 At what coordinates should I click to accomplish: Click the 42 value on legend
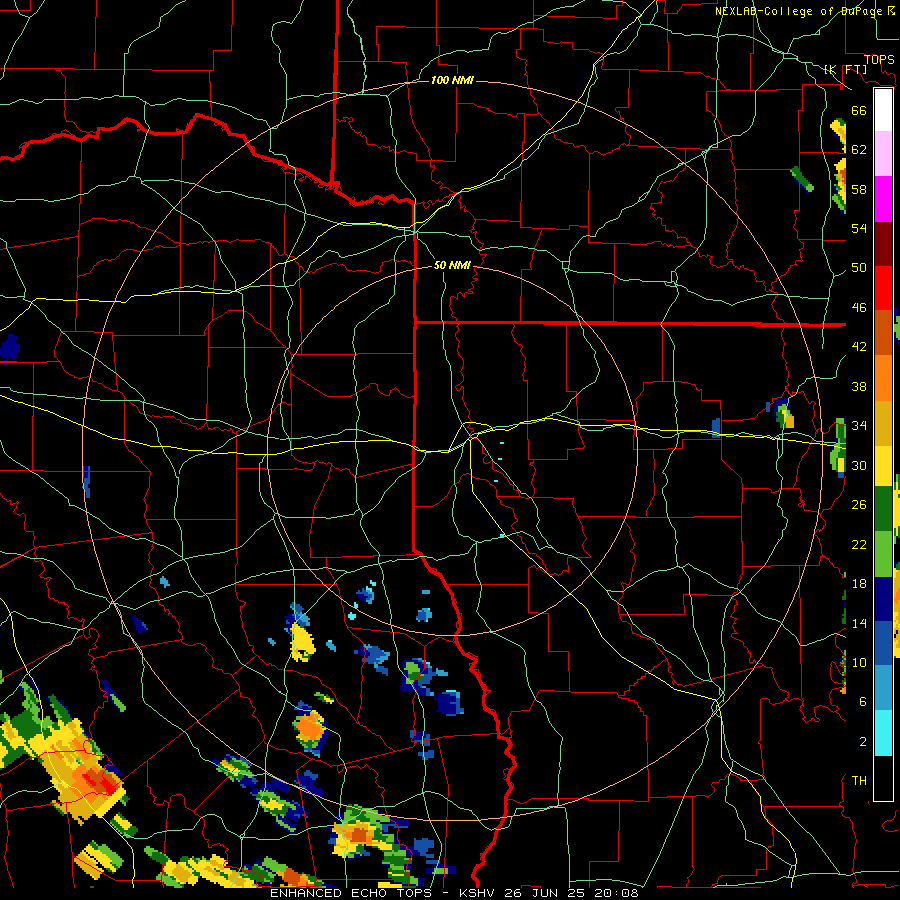point(859,347)
